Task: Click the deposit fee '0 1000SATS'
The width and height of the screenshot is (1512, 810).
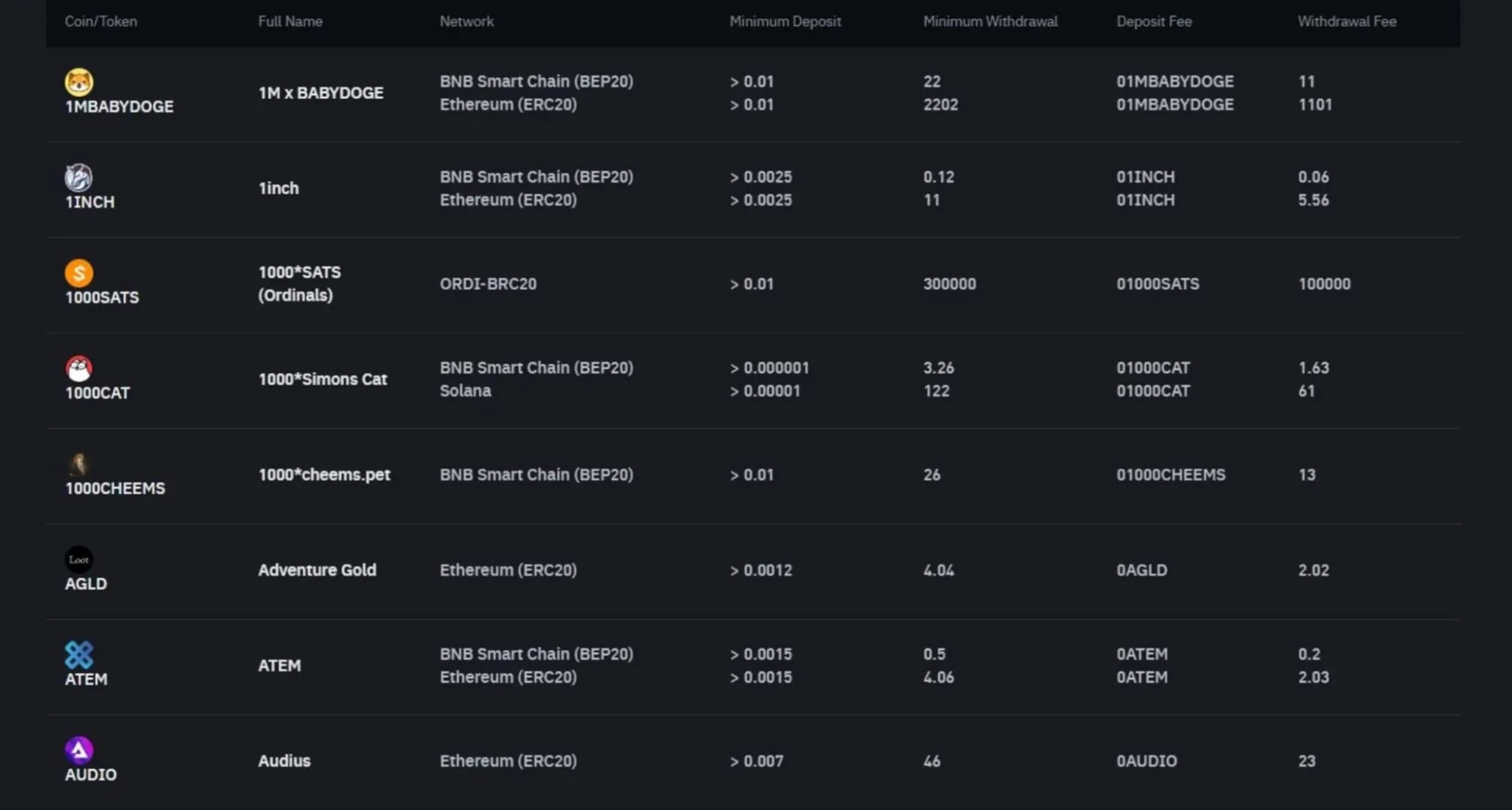Action: click(1158, 284)
